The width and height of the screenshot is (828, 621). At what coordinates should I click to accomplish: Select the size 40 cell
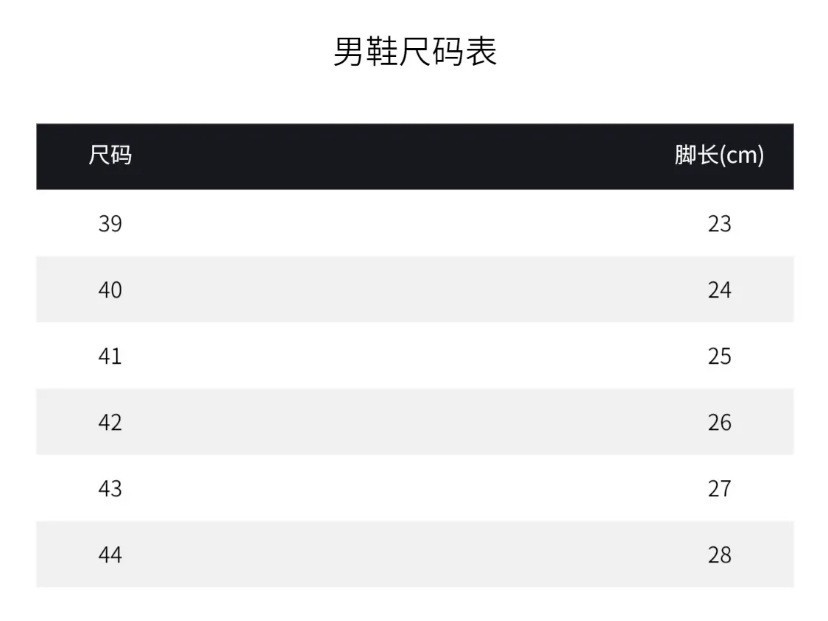(x=110, y=290)
